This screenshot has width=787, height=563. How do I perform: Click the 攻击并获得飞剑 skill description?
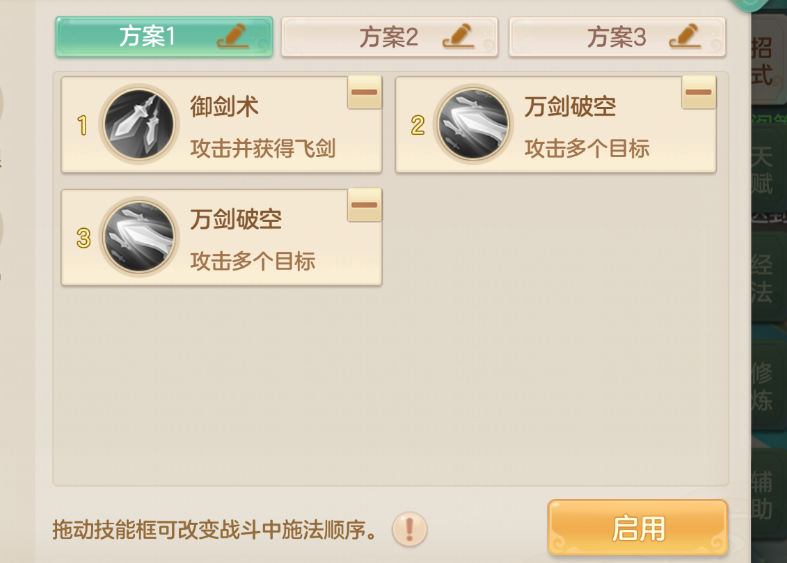click(263, 149)
